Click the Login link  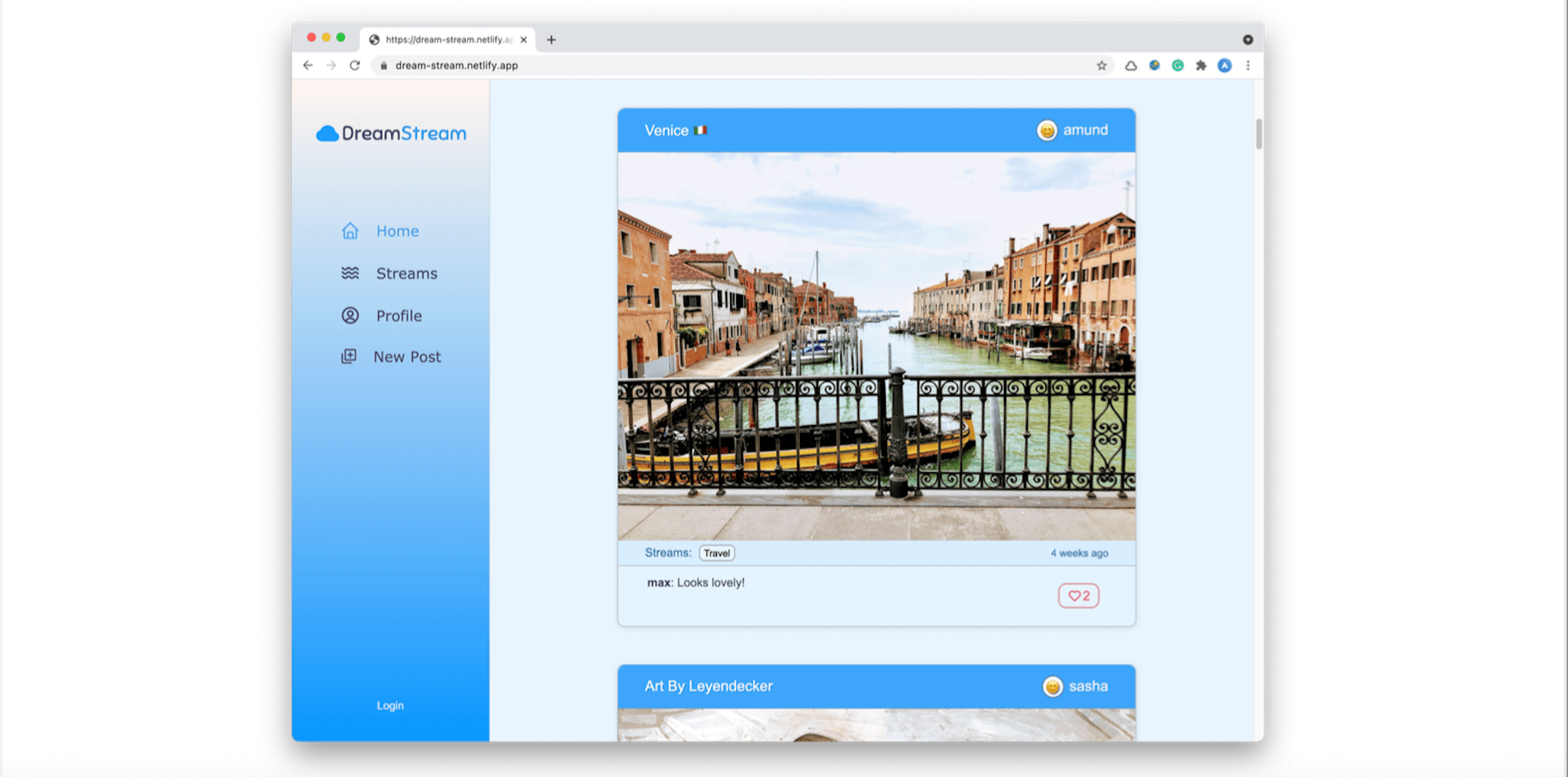(x=390, y=705)
